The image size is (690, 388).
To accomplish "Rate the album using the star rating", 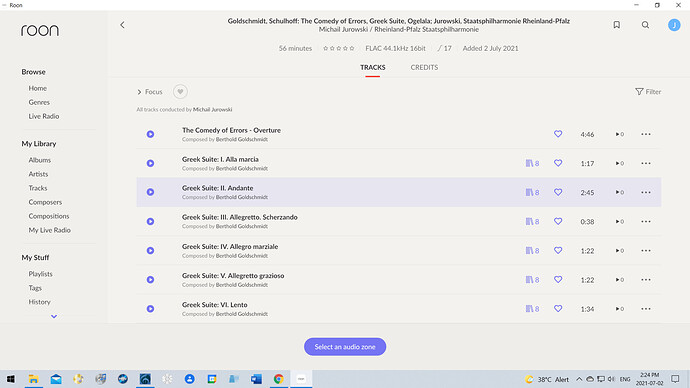I will point(338,48).
